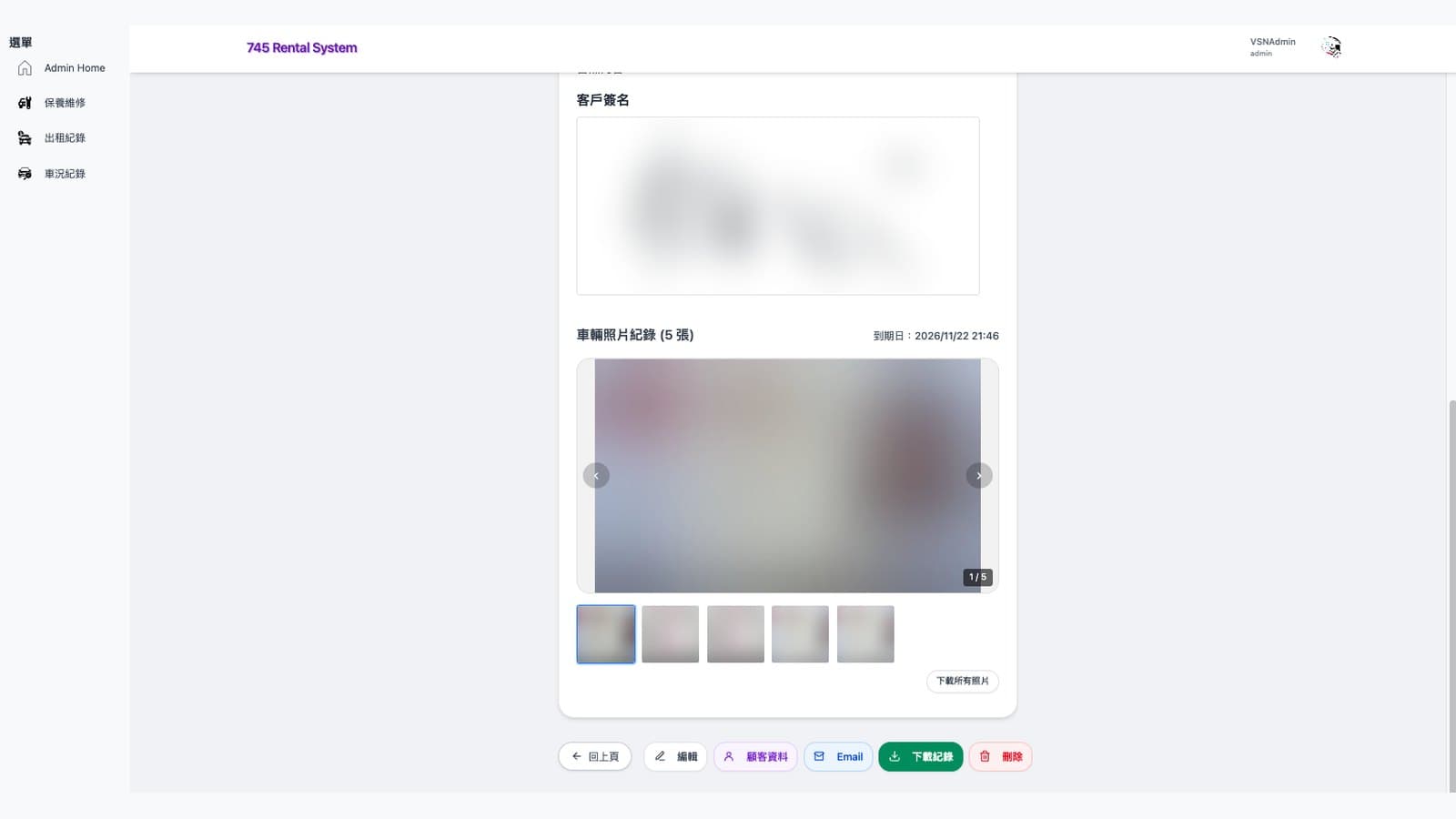The height and width of the screenshot is (819, 1456).
Task: Select the fourth photo thumbnail
Action: click(801, 634)
